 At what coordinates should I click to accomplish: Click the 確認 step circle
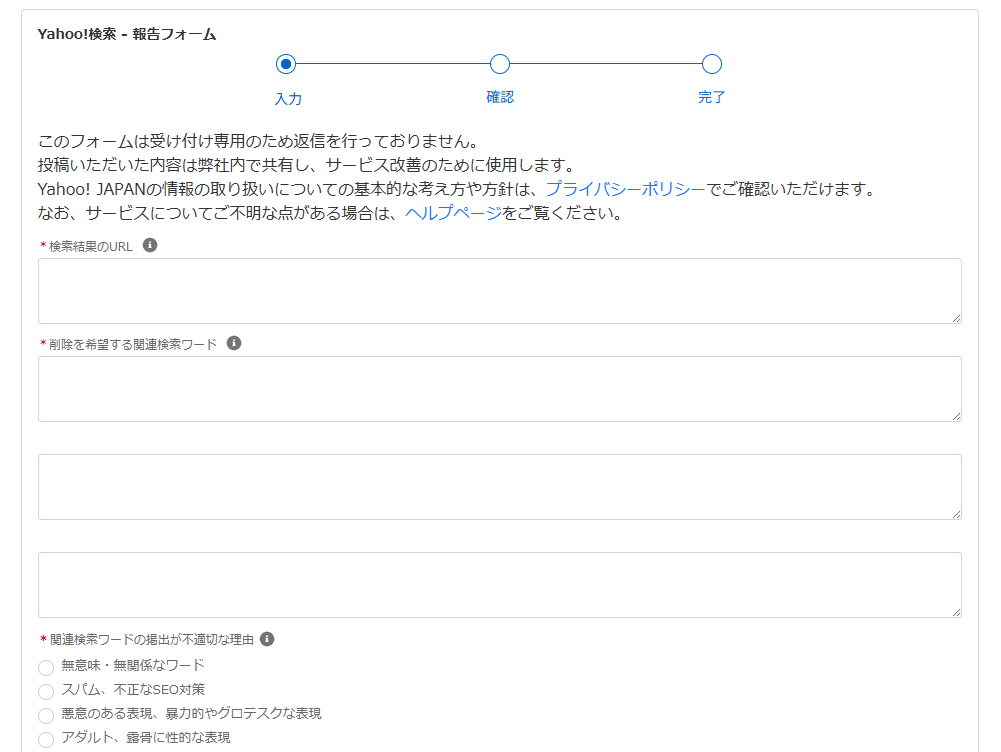click(500, 65)
